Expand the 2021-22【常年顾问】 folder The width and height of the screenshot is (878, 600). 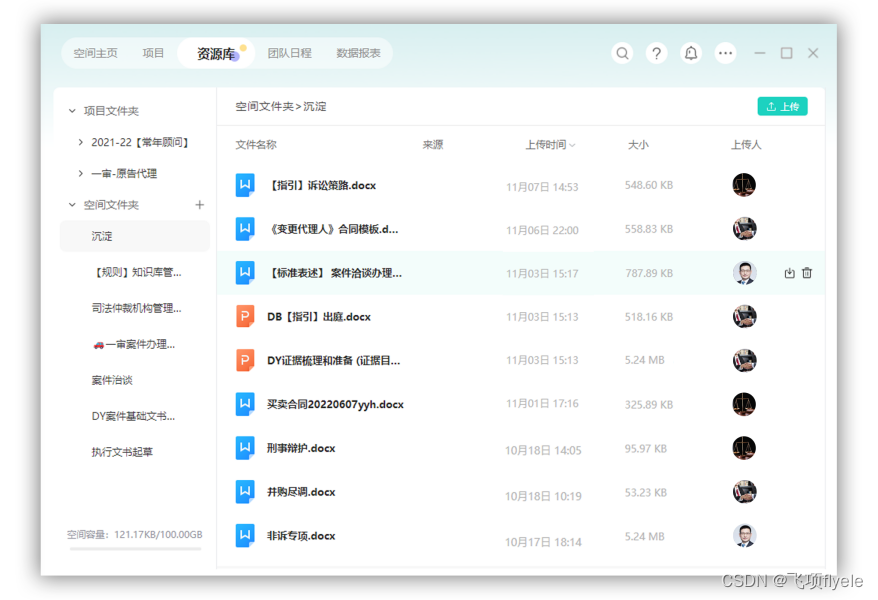pos(81,142)
